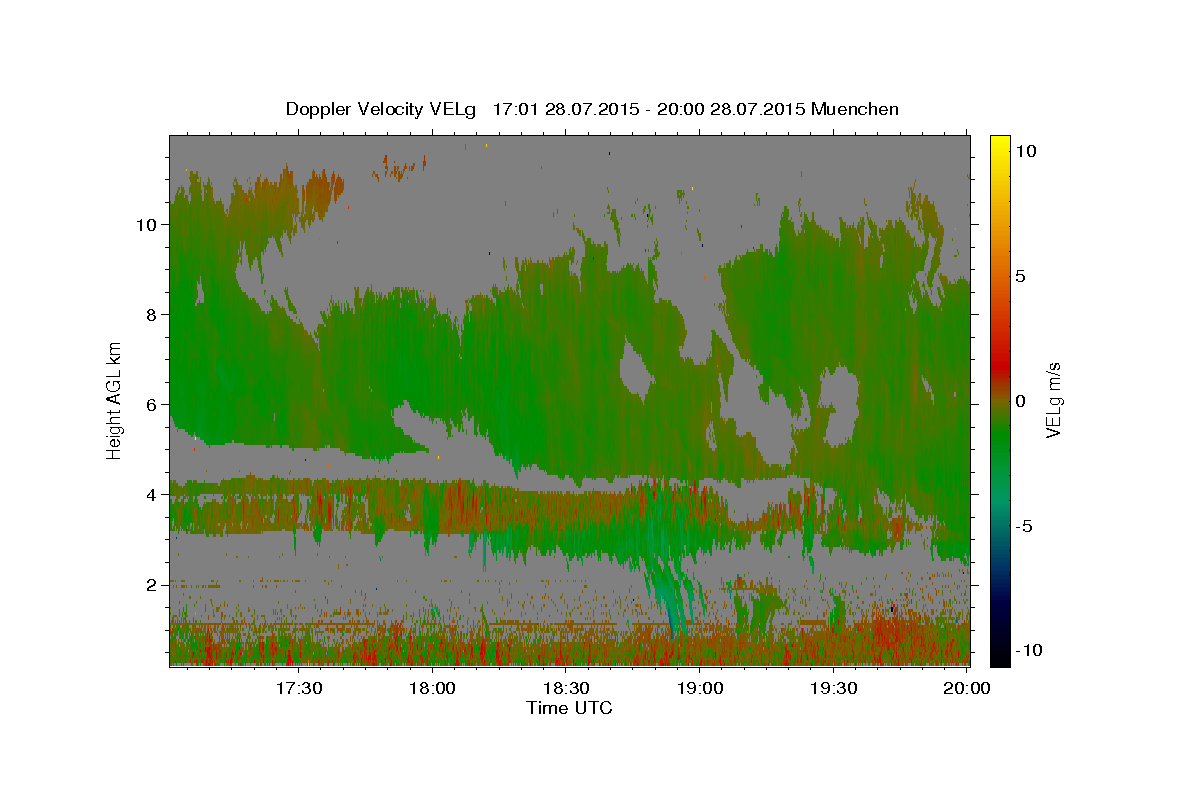Click the colorbar value 5 label

(1020, 275)
